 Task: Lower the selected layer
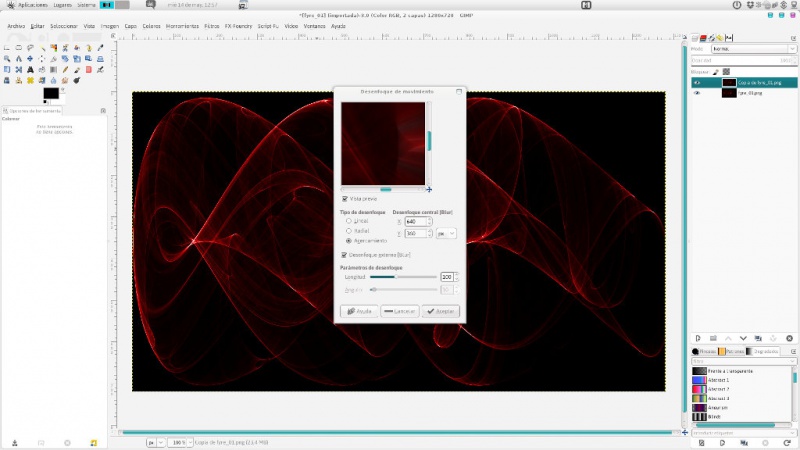743,338
